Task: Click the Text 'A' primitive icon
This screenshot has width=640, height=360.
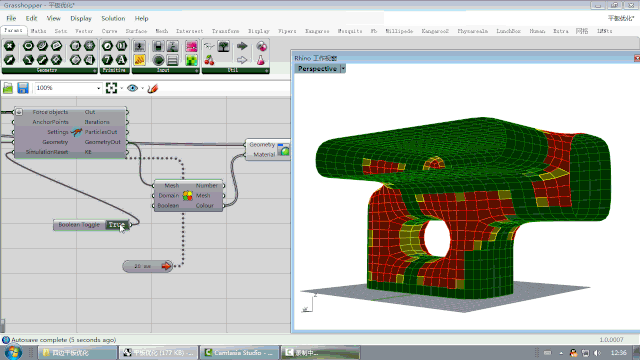Action: (x=121, y=60)
